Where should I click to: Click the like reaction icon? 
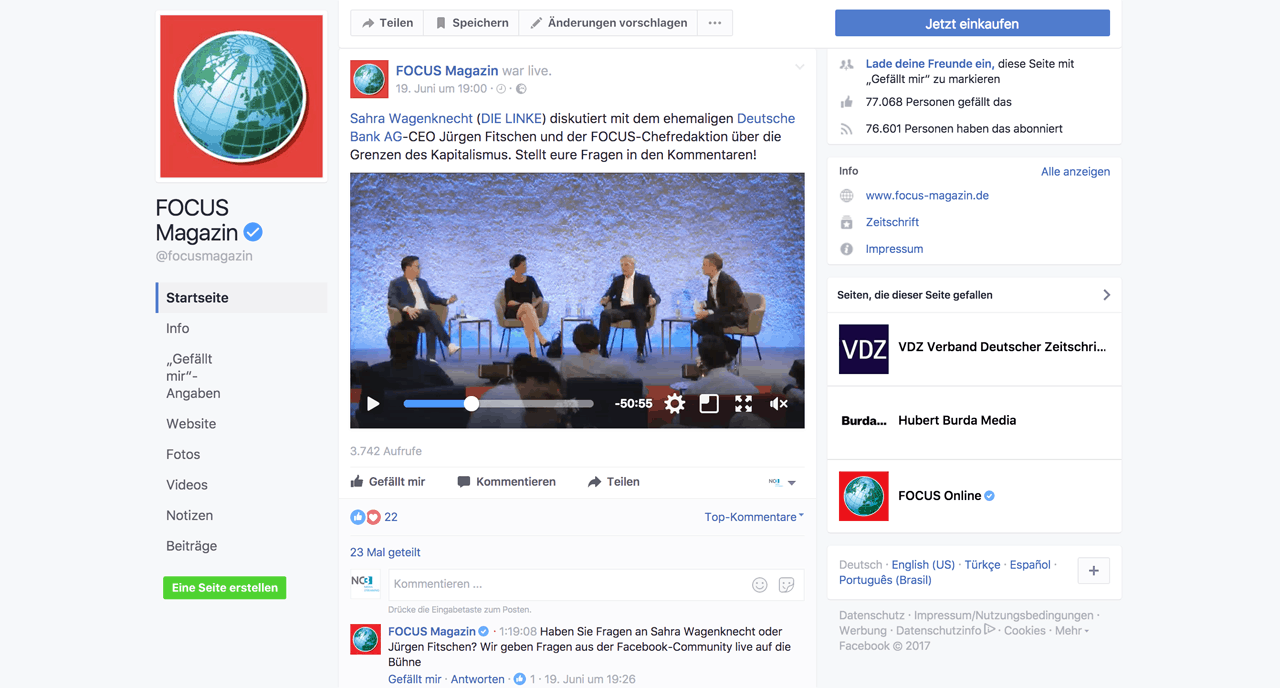[358, 517]
